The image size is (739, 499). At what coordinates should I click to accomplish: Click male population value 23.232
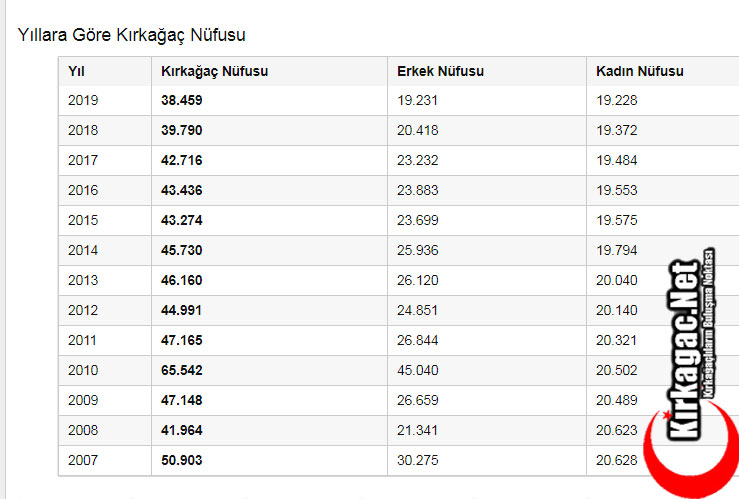click(417, 161)
